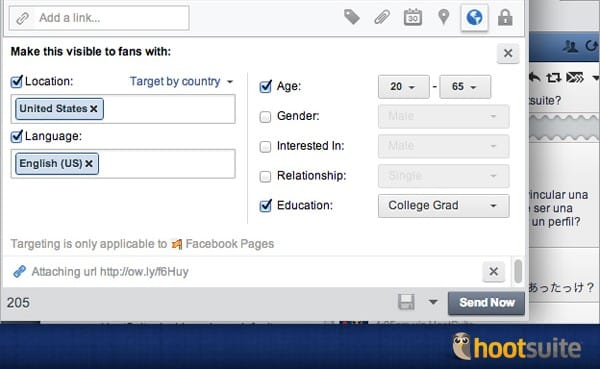Click the 205 character counter

[x=18, y=303]
